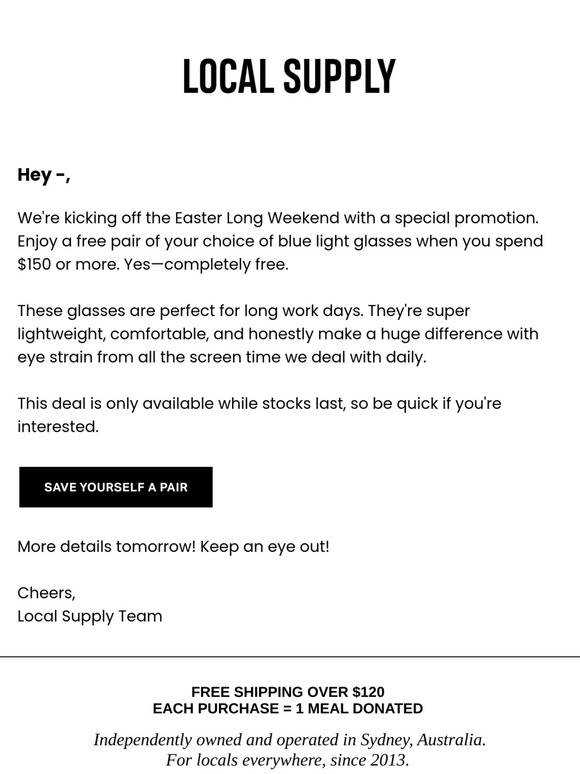Click the "Hey -," greeting heading

[44, 175]
